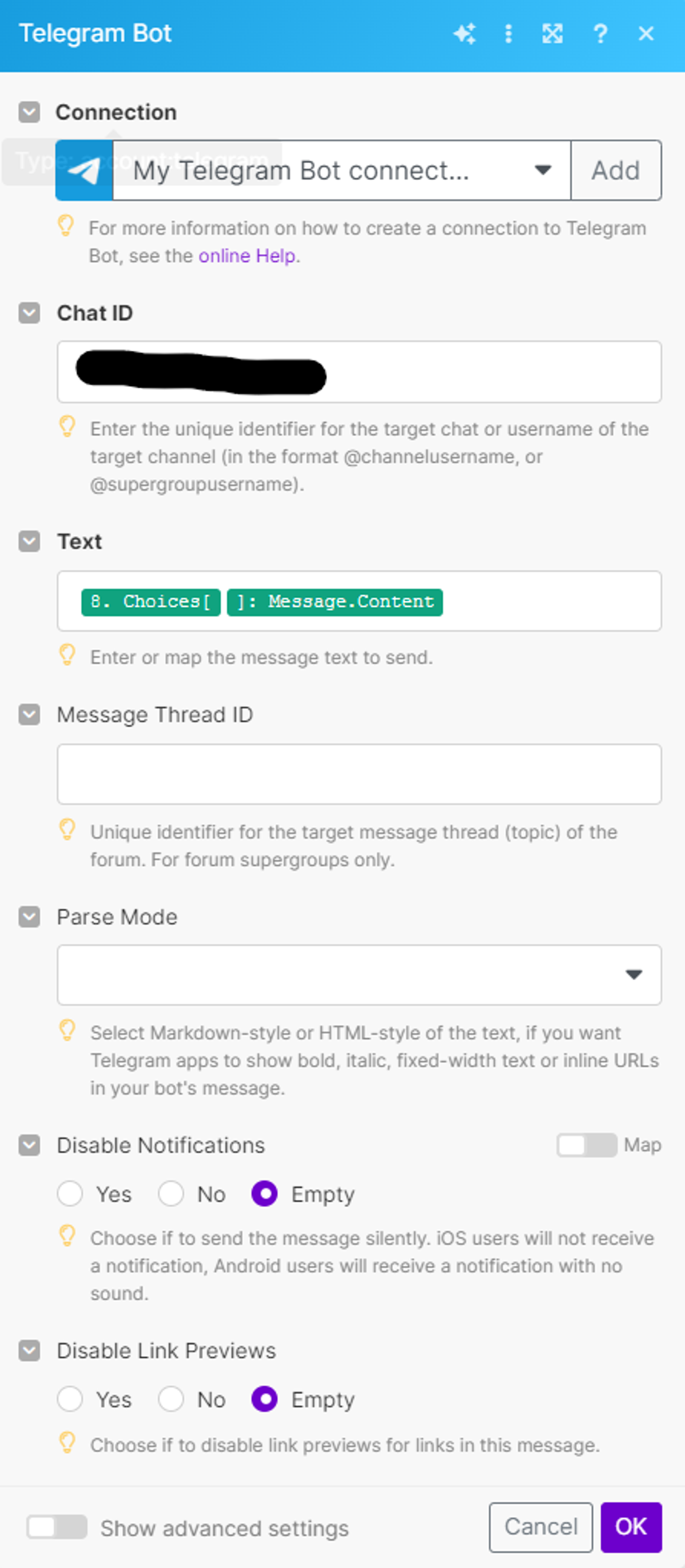
Task: Select the 8. Choices[ mapped variable pill
Action: pos(151,602)
